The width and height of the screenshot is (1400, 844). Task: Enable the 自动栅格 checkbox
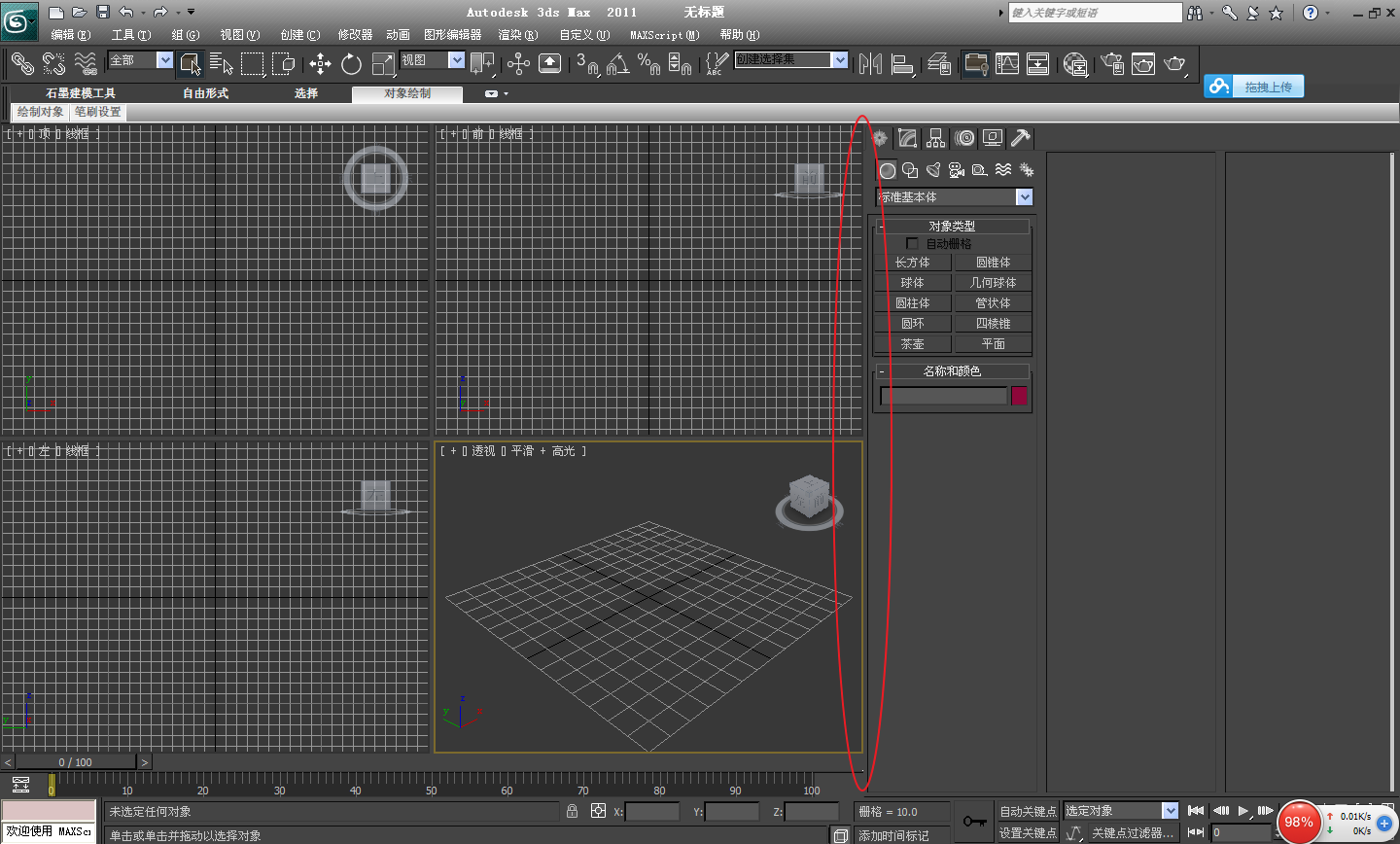[912, 244]
